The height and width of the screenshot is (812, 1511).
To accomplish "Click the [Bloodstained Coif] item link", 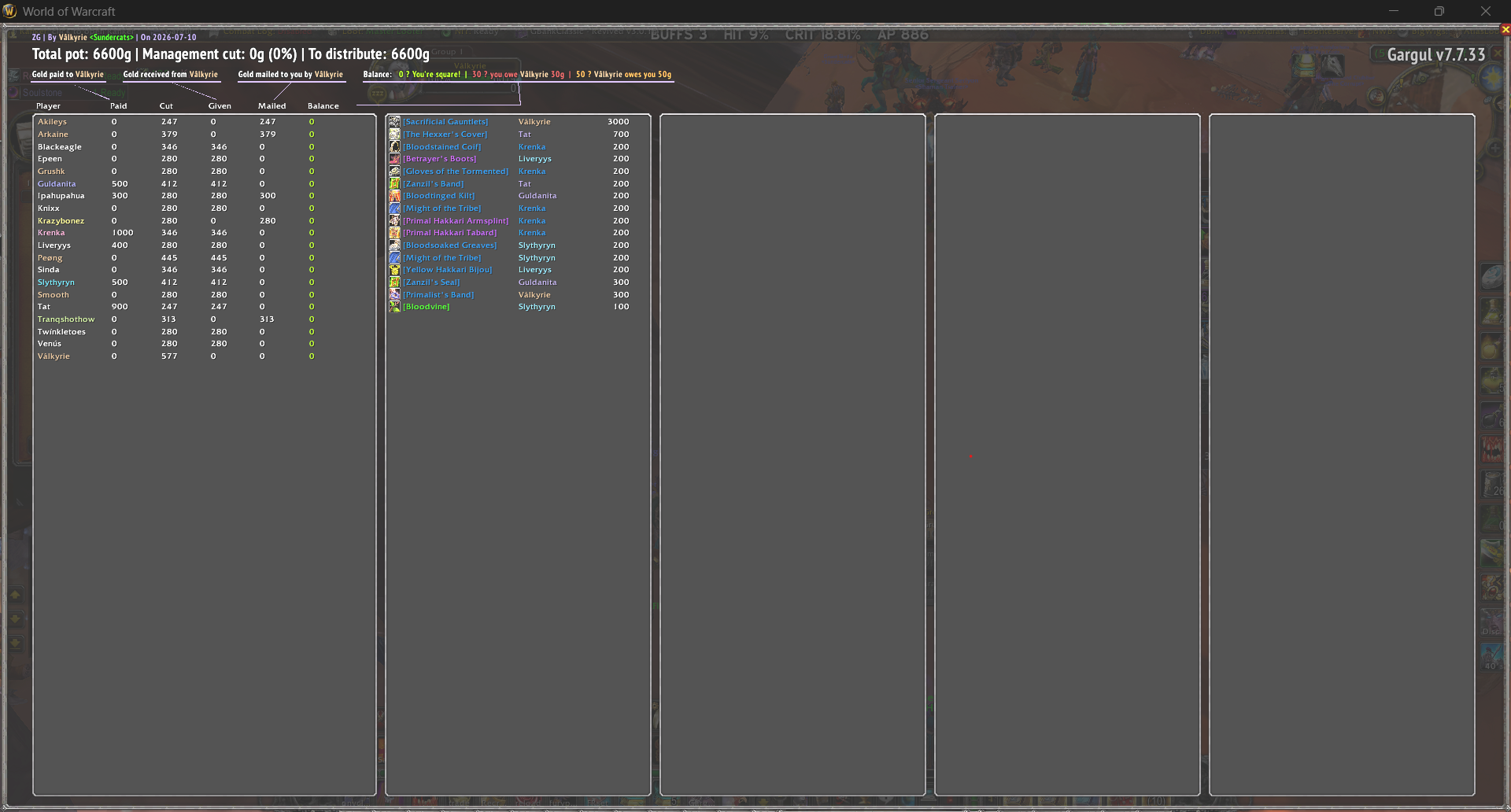I will (x=442, y=147).
